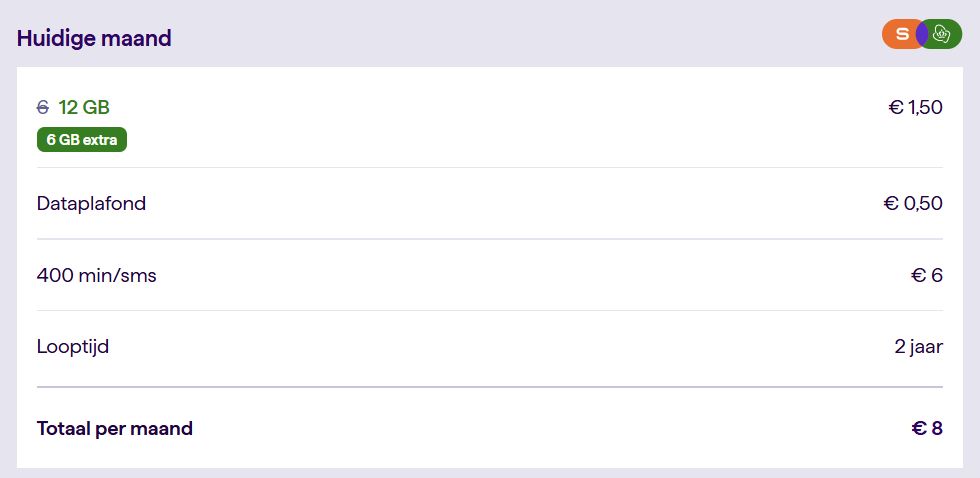Click the Looptijd label
The height and width of the screenshot is (478, 980).
pos(72,348)
